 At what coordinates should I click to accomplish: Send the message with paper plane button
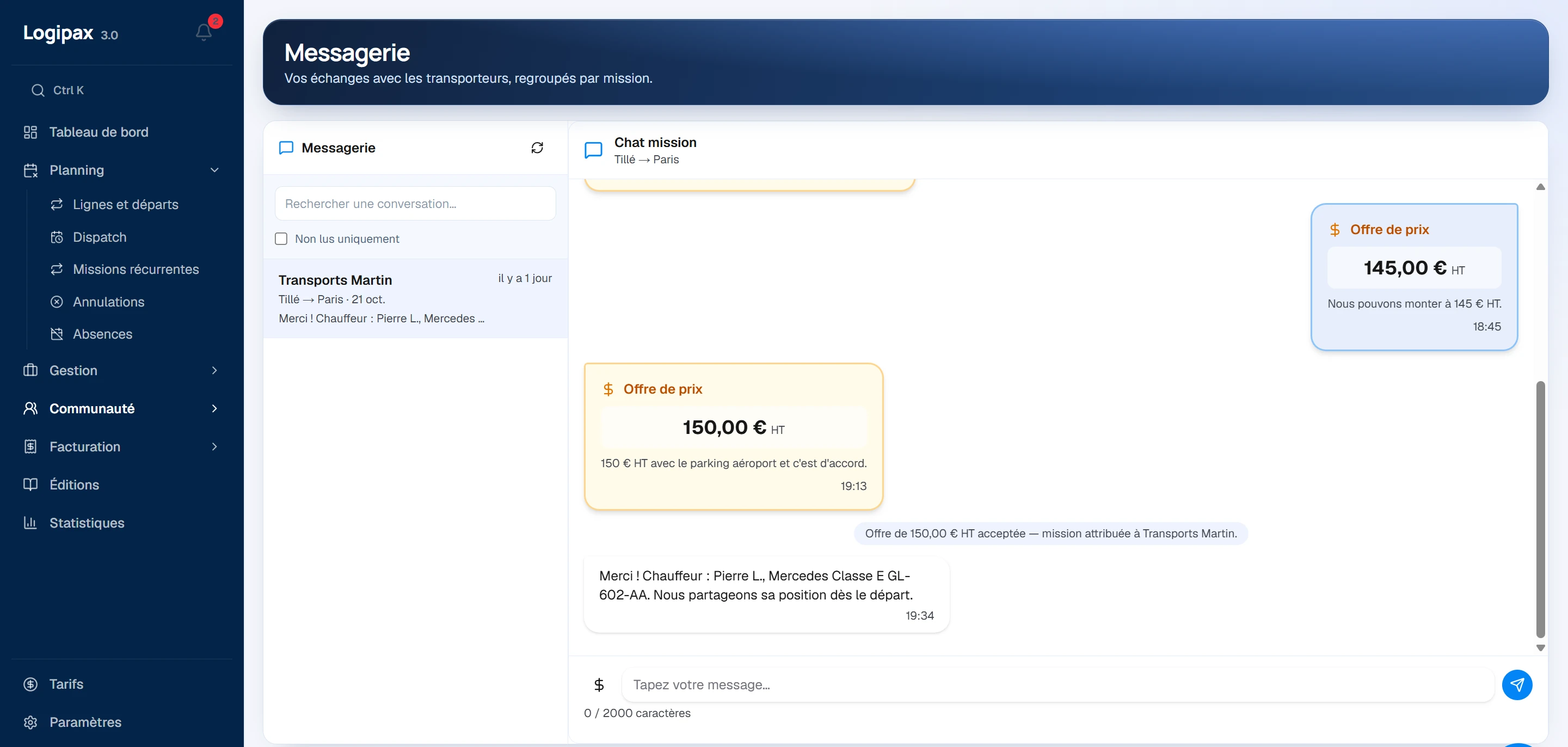[x=1517, y=685]
